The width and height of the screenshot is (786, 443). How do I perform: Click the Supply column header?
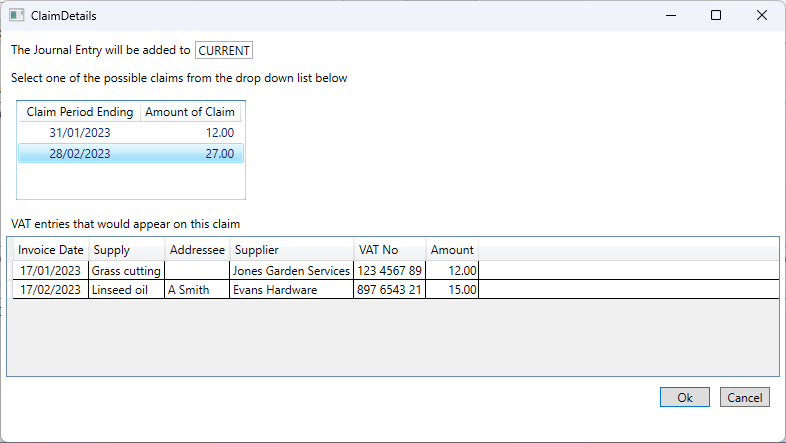pos(127,250)
